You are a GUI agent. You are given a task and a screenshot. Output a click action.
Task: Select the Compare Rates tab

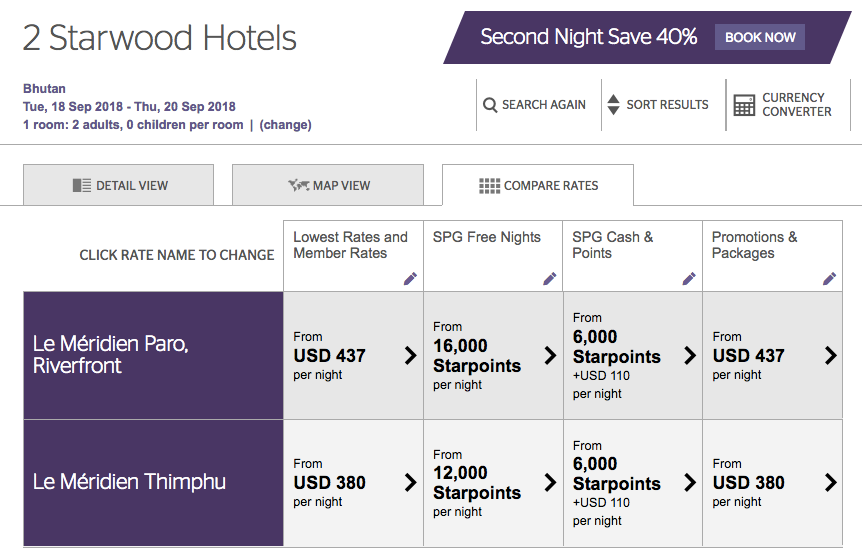pos(538,185)
